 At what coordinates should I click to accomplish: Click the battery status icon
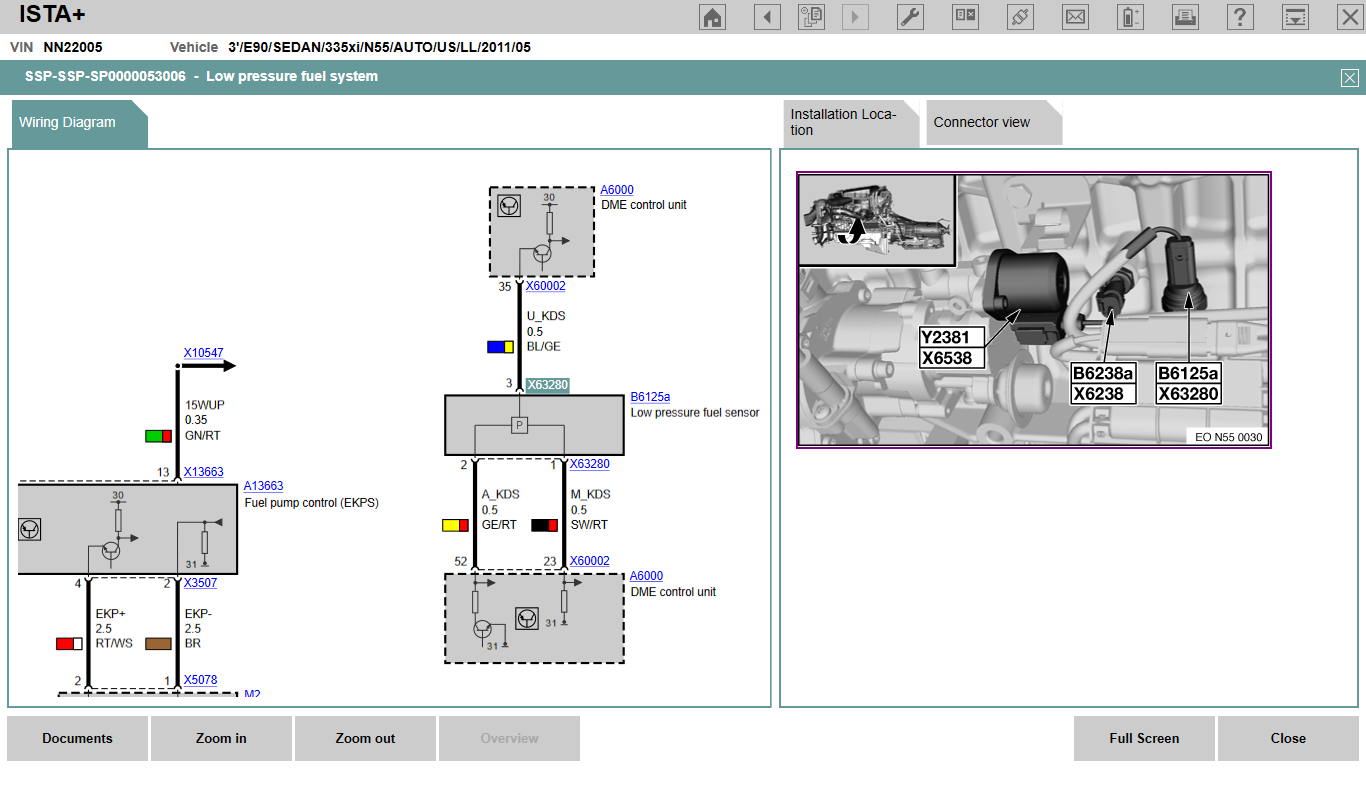[1130, 17]
